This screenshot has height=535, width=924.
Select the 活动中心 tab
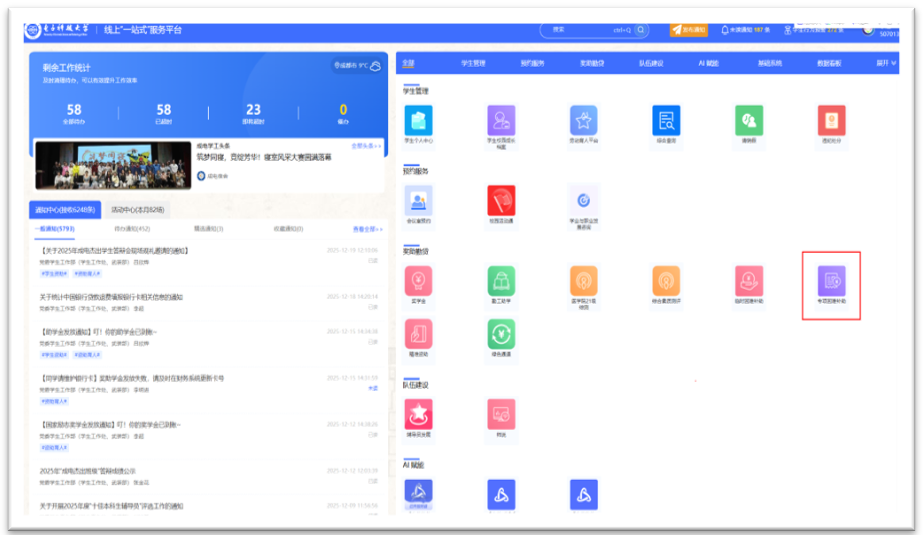pos(137,210)
